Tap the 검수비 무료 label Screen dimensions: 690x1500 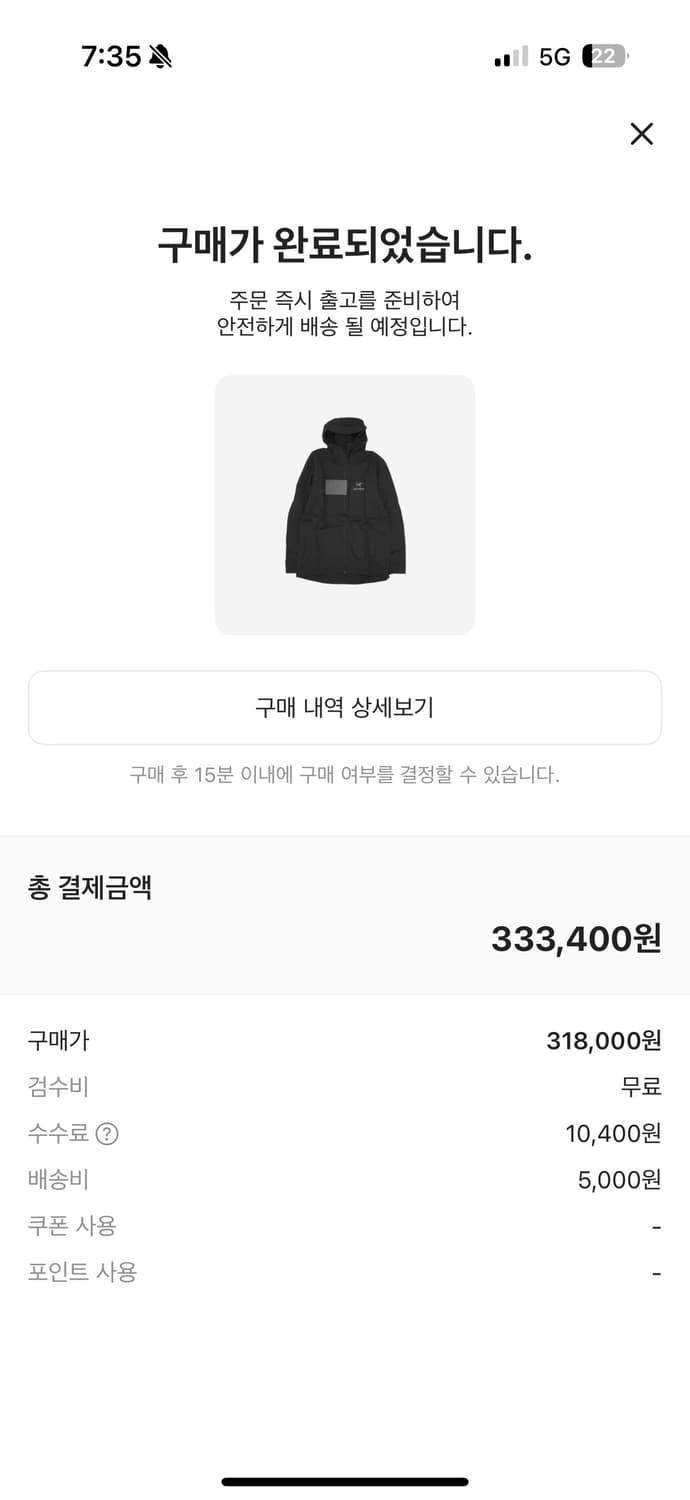pos(641,1087)
